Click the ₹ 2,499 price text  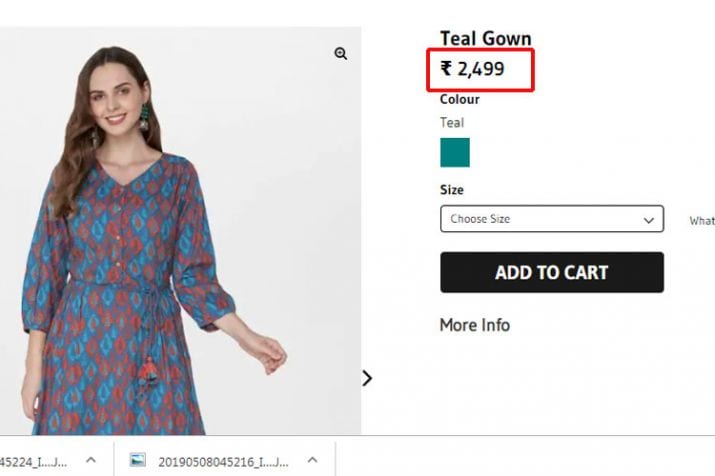(473, 69)
